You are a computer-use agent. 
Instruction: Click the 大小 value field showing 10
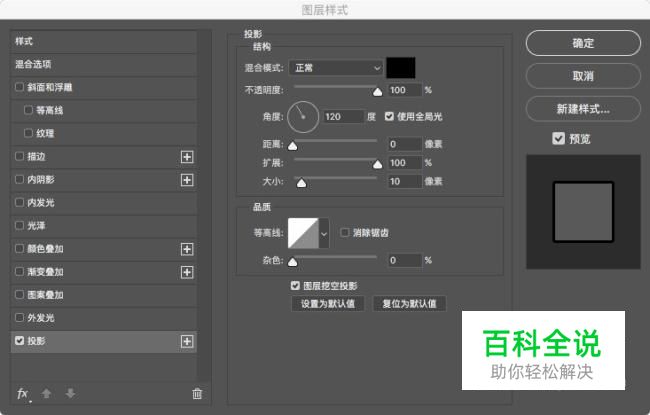pos(405,182)
